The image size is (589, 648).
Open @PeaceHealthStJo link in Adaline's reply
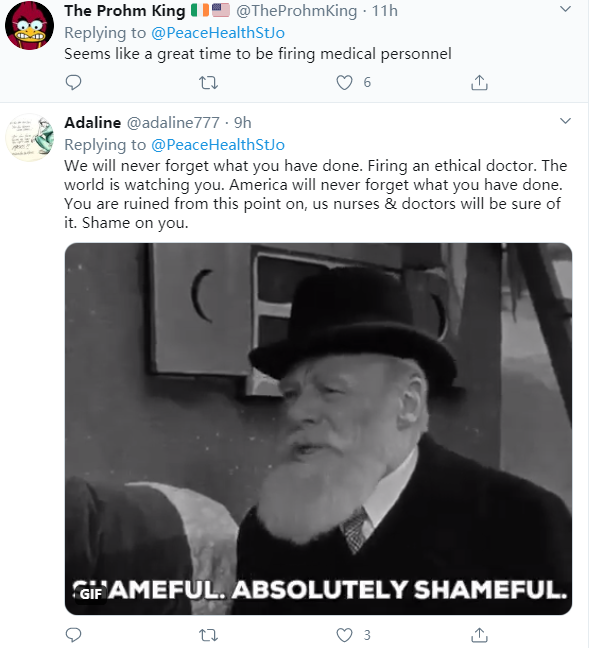[218, 145]
